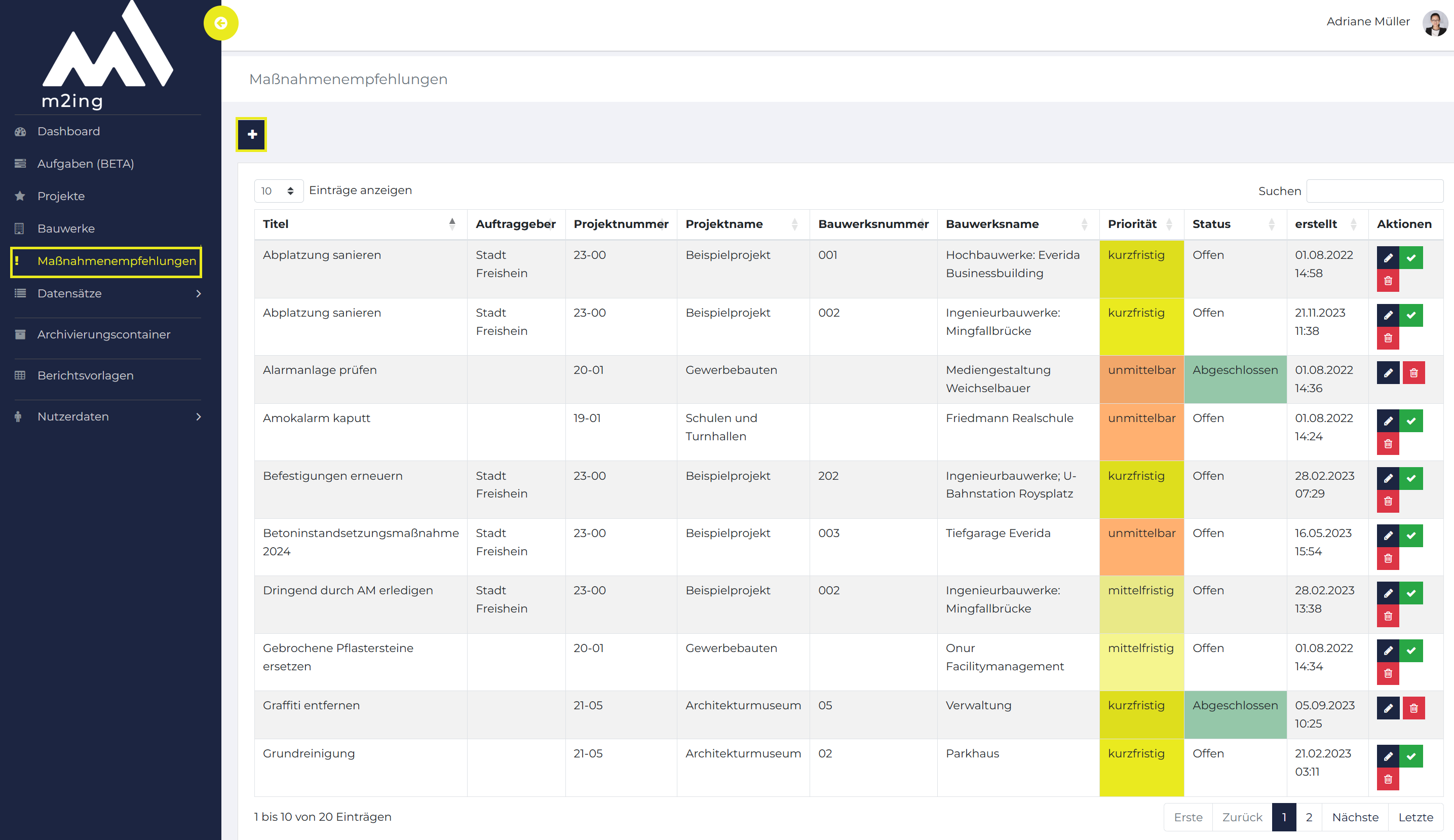Edit the Grundreinigung entry pencil icon

pyautogui.click(x=1388, y=756)
